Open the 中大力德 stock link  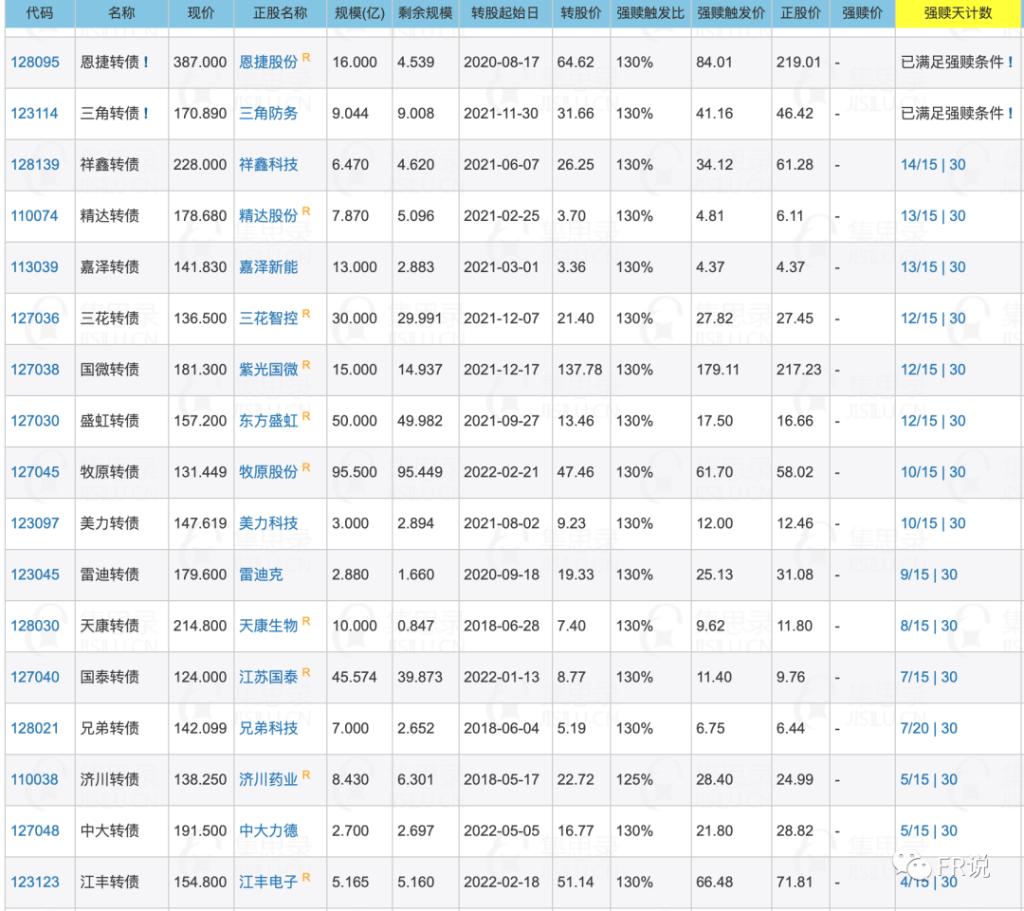coord(268,830)
